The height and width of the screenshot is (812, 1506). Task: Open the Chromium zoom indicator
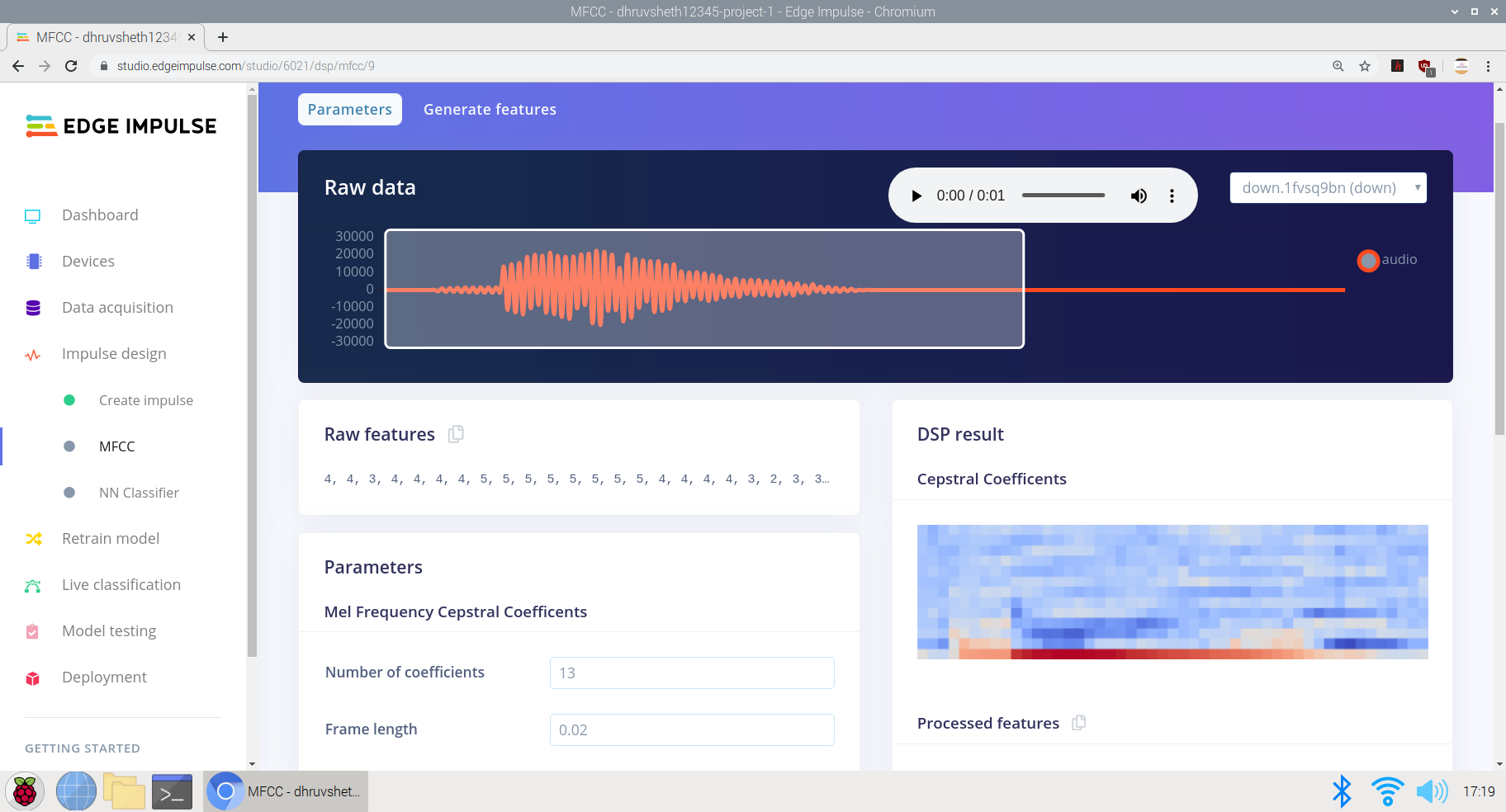[x=1338, y=66]
